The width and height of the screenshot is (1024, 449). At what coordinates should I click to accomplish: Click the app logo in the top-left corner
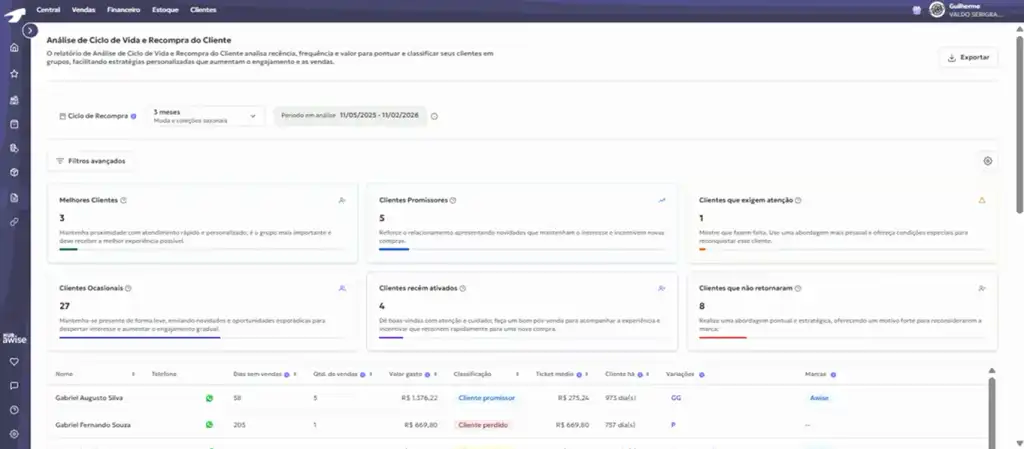[x=14, y=14]
